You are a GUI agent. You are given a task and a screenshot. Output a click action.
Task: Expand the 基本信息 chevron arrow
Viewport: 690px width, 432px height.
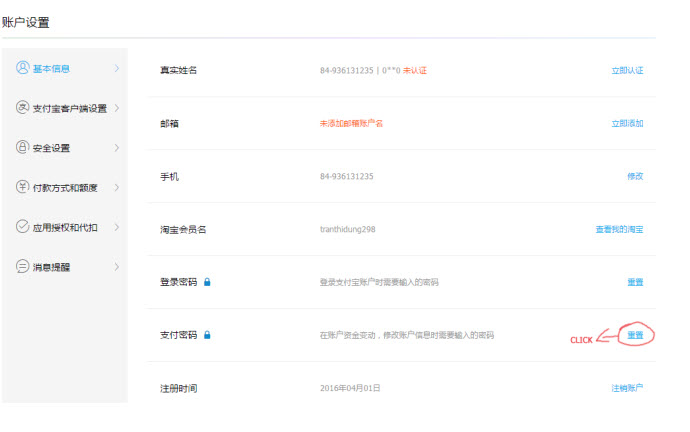tap(116, 68)
